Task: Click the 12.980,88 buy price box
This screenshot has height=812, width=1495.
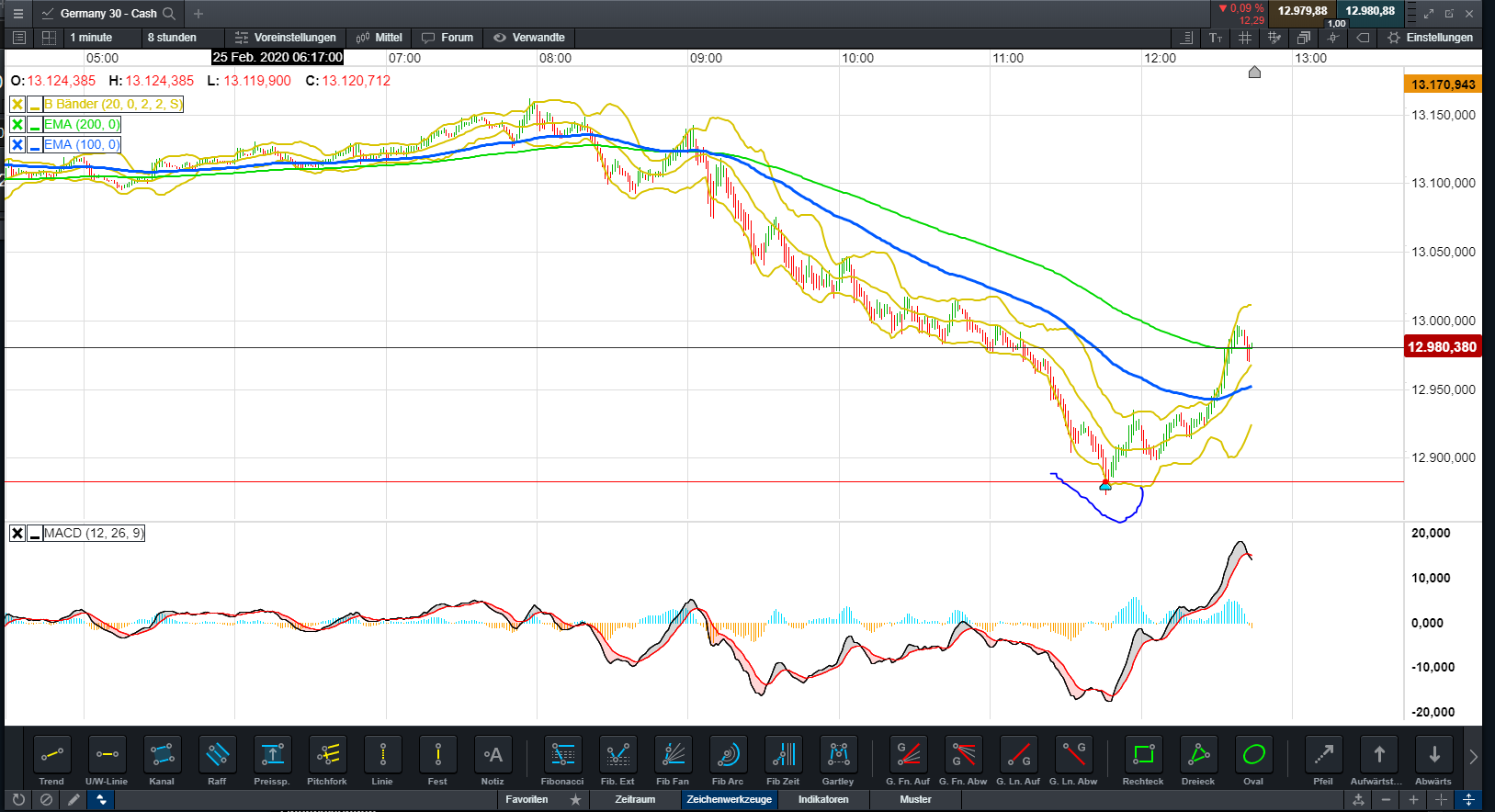Action: pos(1369,12)
